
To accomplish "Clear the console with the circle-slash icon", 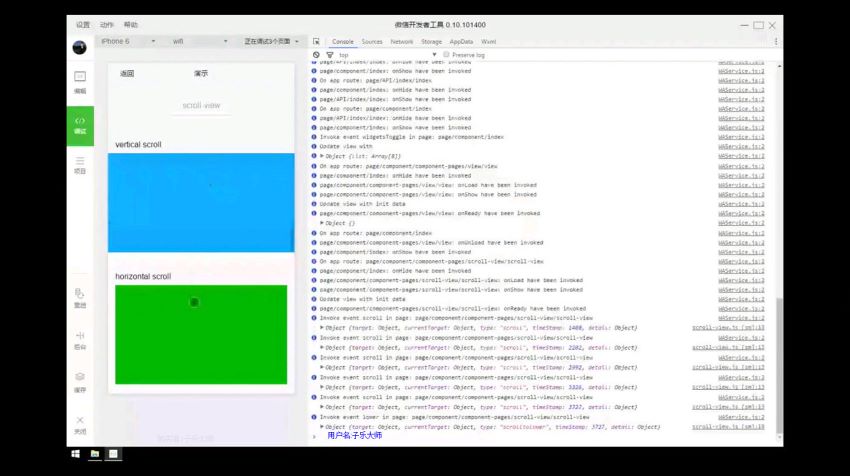I will 316,55.
